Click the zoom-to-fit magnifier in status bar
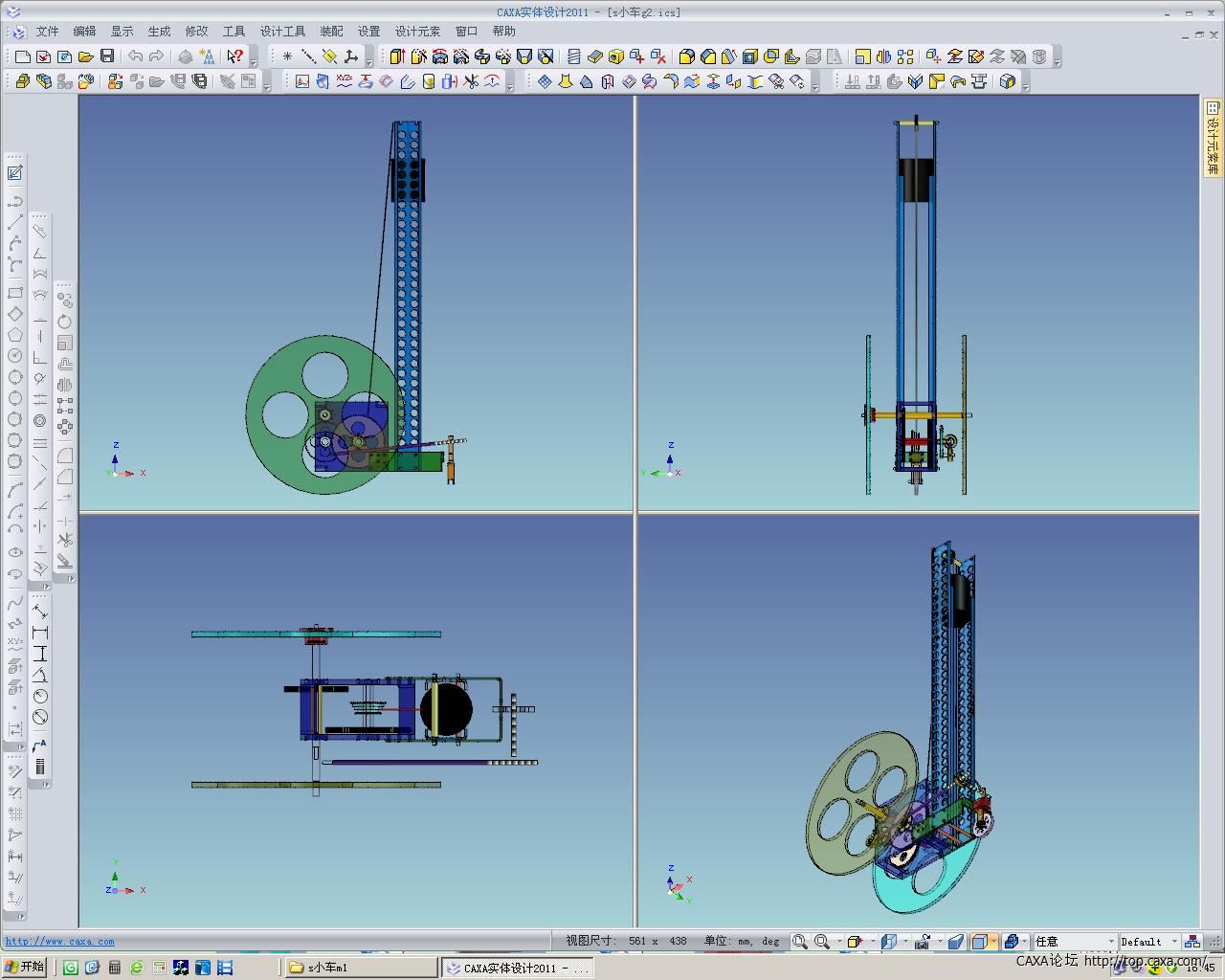 coord(800,942)
